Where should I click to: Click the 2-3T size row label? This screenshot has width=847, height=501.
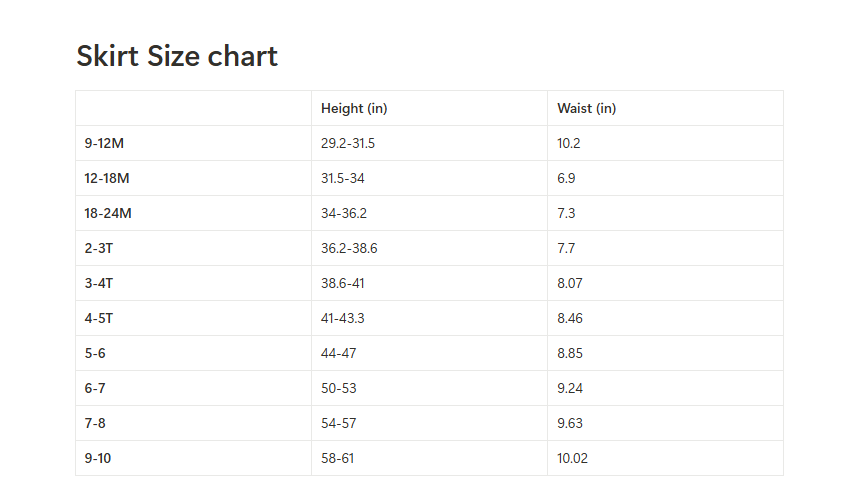(99, 248)
